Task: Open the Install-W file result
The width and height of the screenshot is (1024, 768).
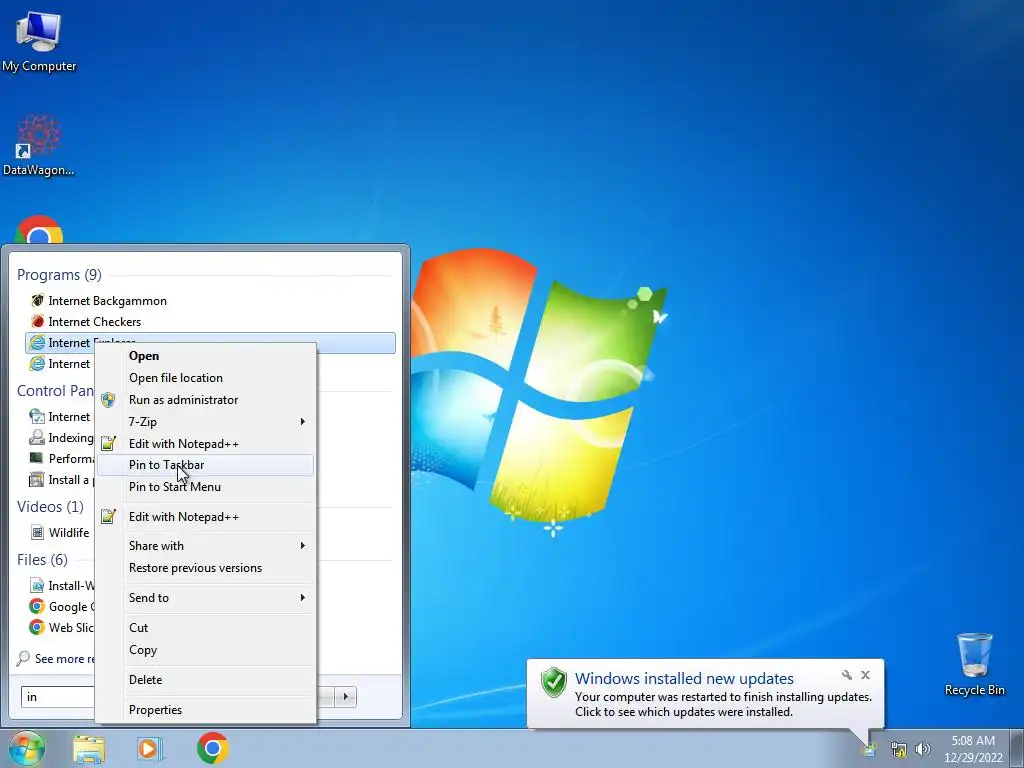Action: point(62,586)
